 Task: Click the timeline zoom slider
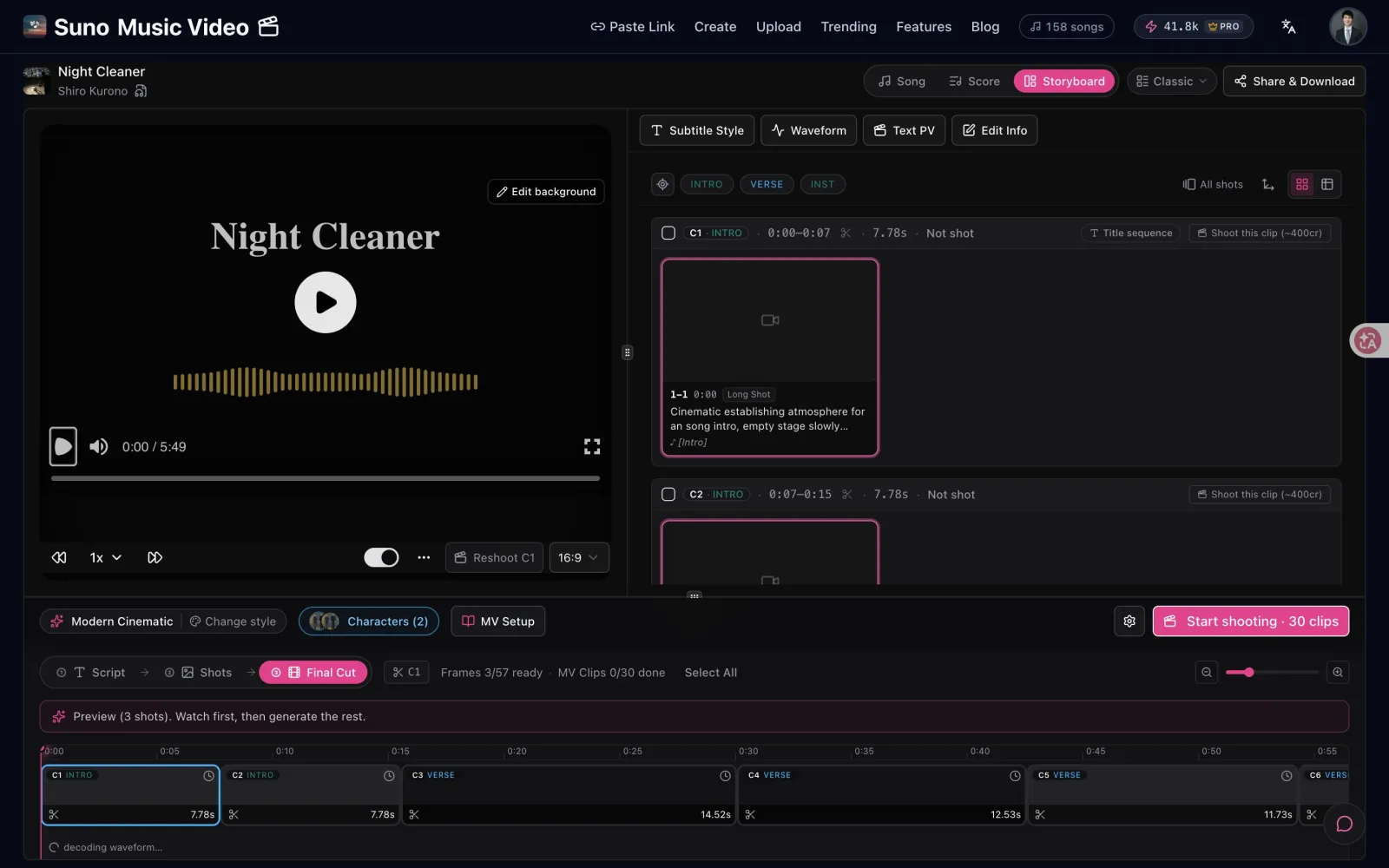tap(1272, 673)
